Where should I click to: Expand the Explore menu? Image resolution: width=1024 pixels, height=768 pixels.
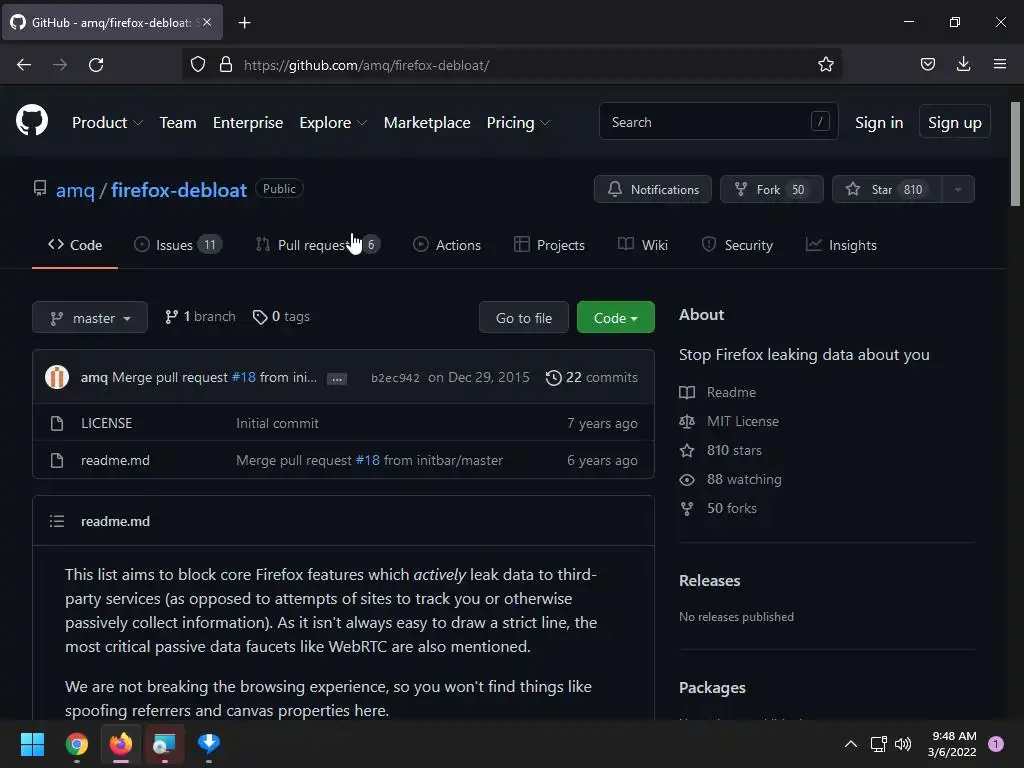click(x=333, y=123)
